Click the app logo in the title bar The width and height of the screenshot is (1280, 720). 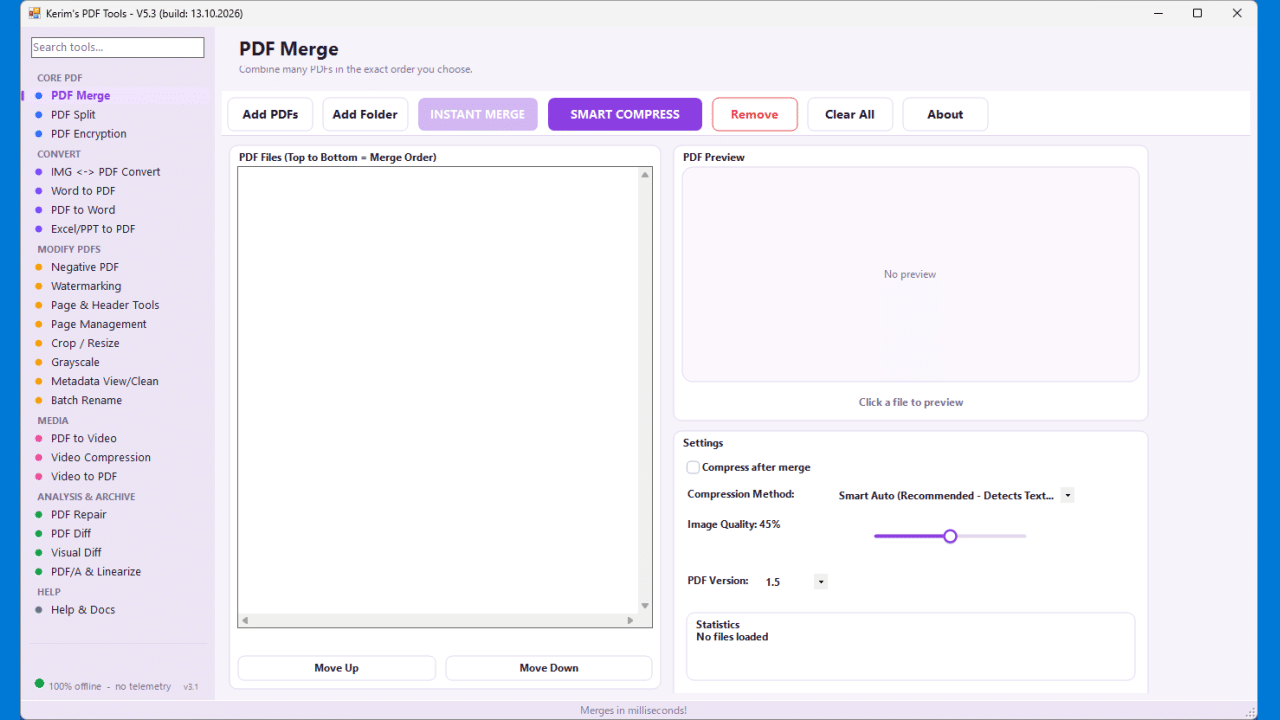[34, 14]
